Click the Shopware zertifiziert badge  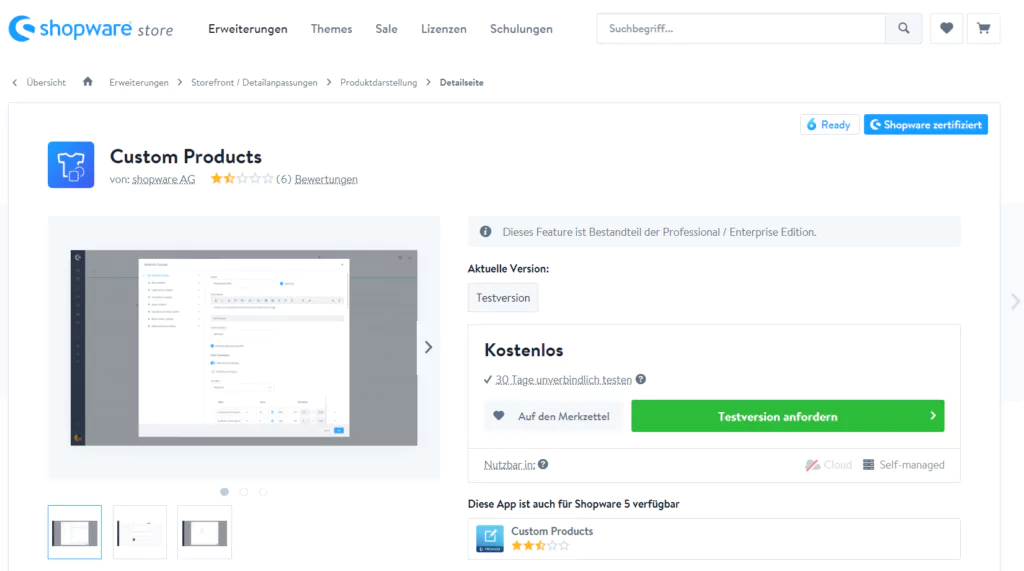coord(925,124)
